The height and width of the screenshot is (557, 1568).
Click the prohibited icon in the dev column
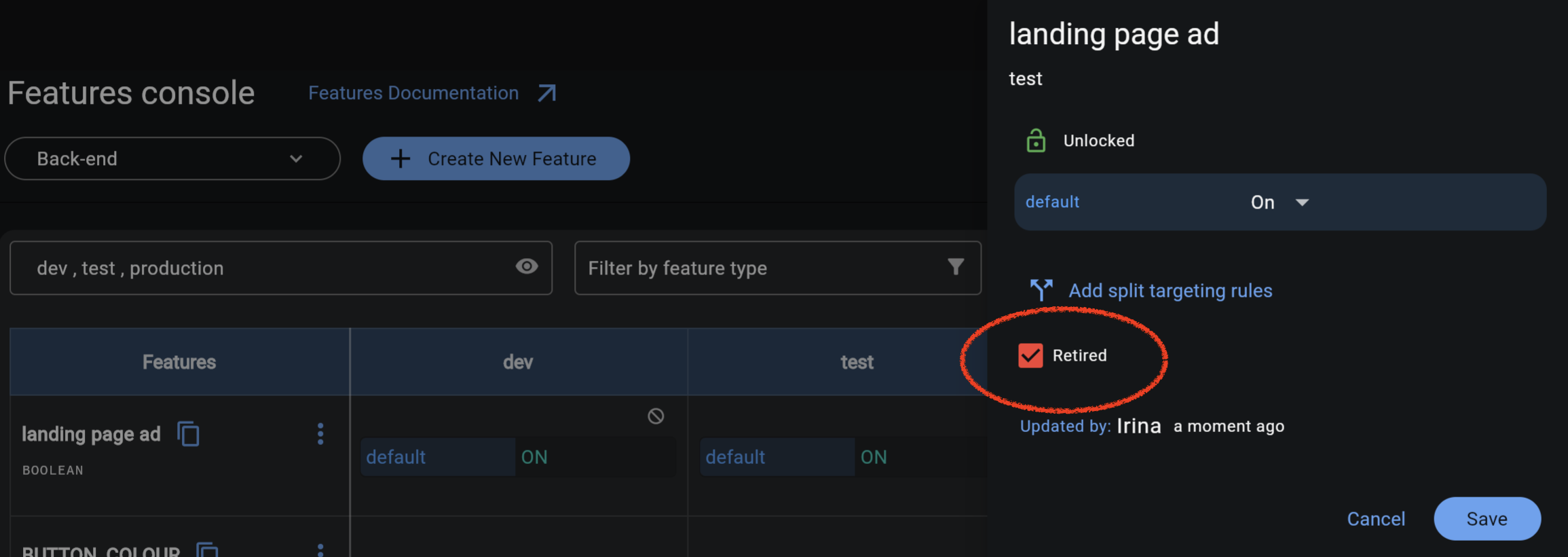tap(656, 416)
